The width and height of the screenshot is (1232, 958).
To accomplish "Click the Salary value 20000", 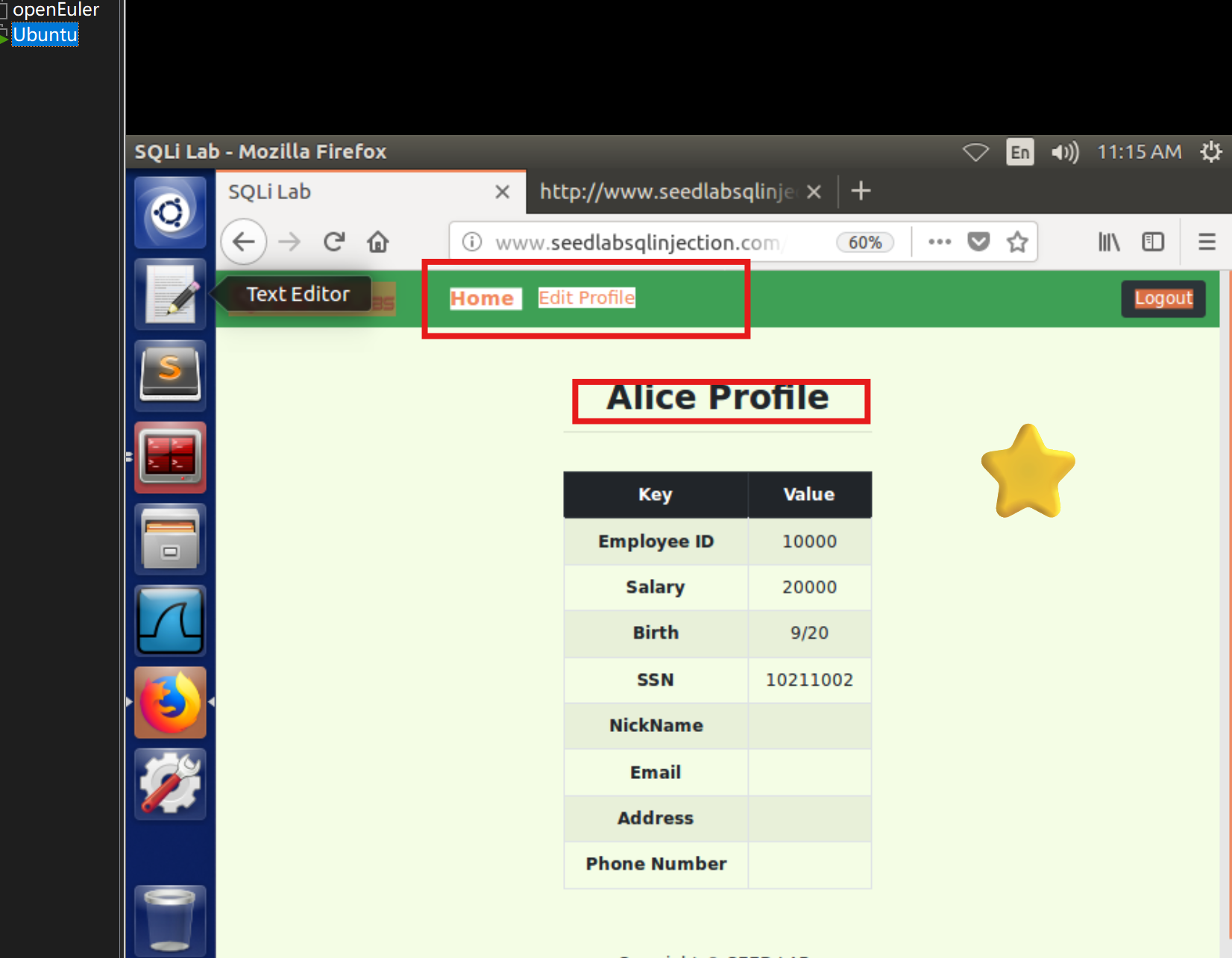I will pos(809,587).
